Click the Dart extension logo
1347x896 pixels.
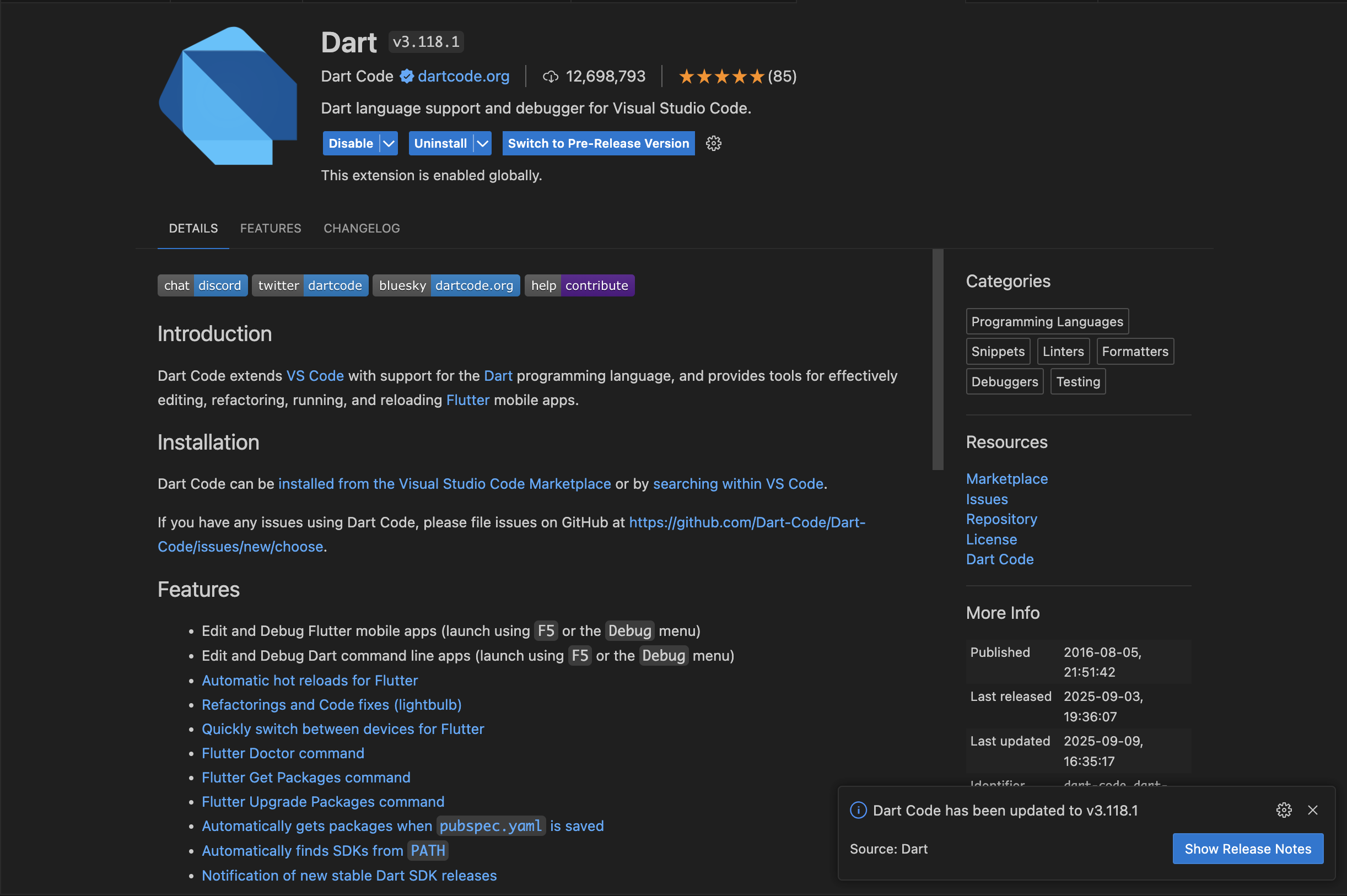coord(228,95)
